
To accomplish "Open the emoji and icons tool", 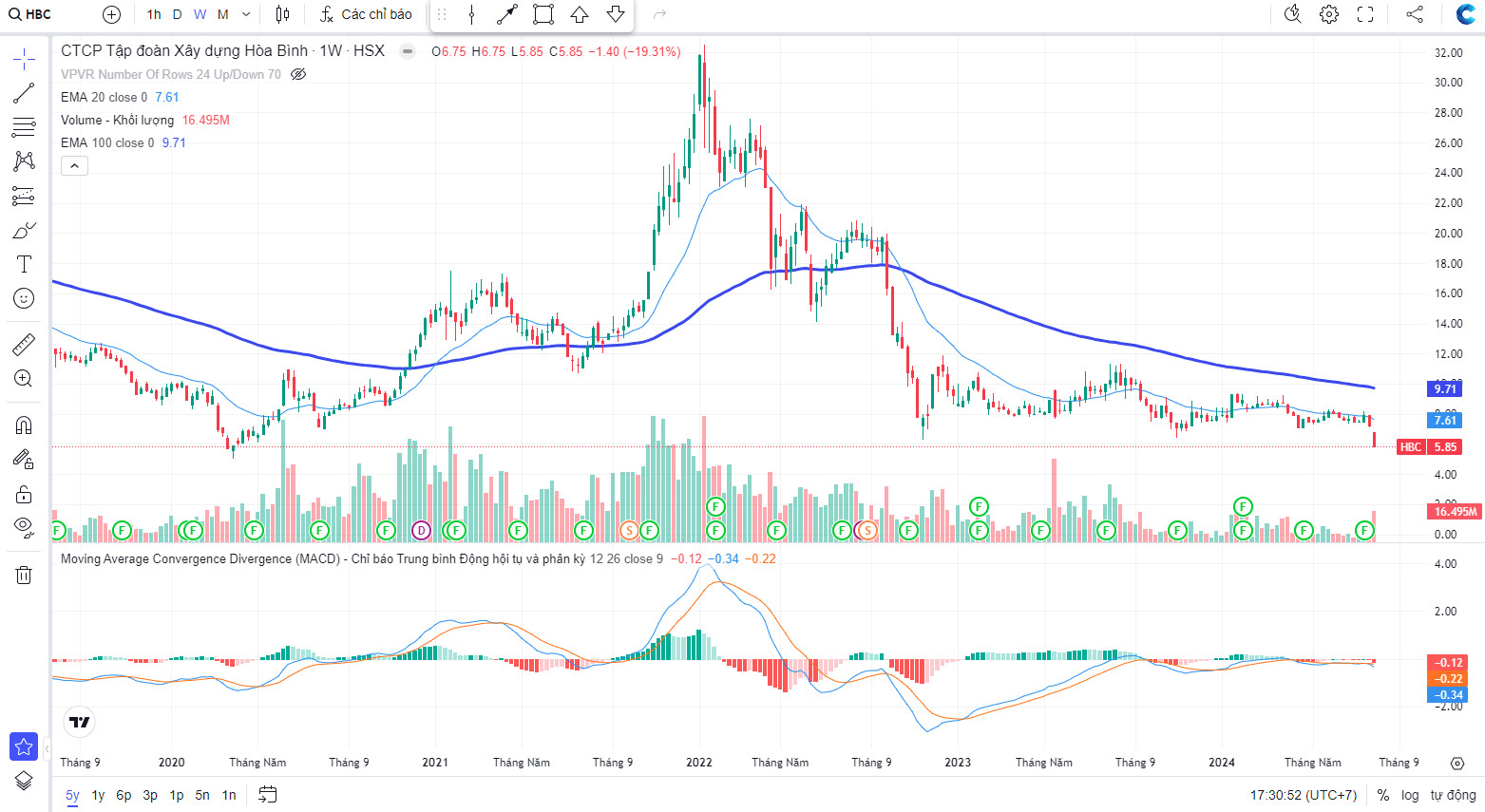I will (x=24, y=298).
